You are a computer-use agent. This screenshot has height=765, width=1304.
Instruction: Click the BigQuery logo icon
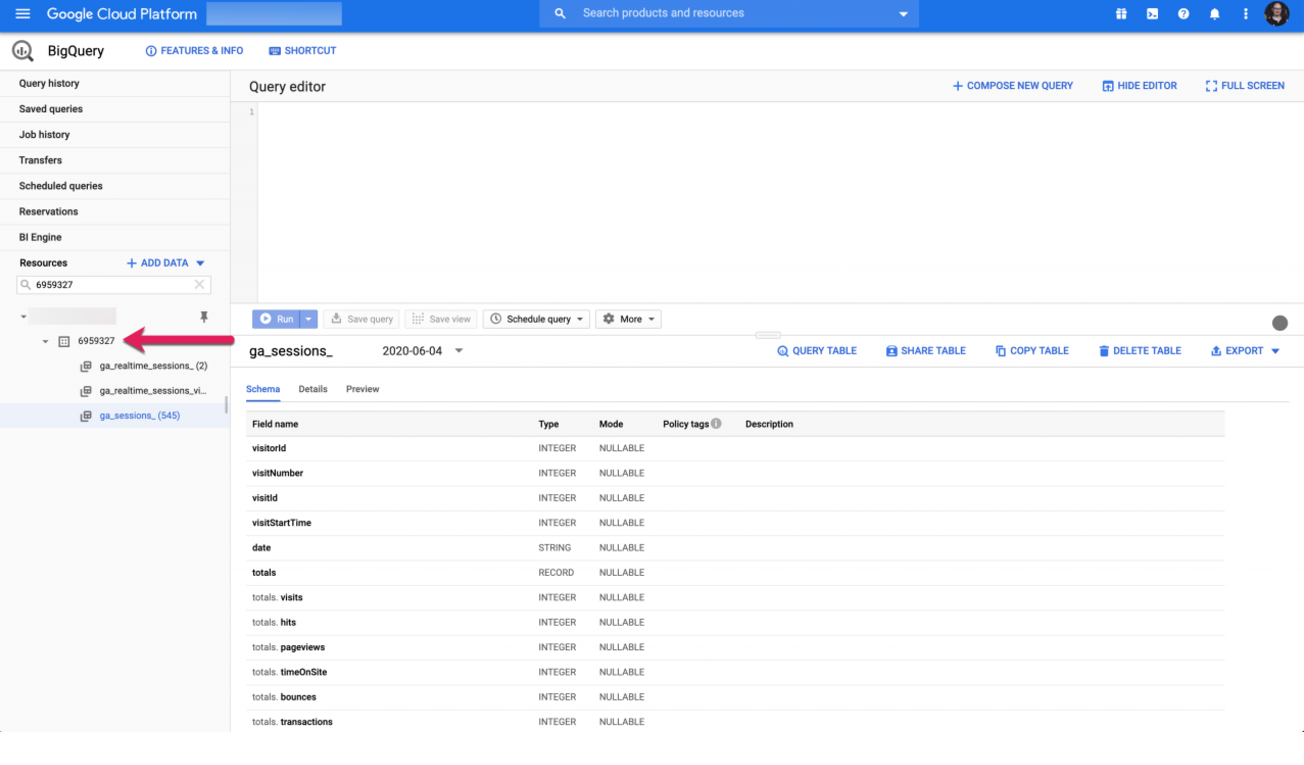(x=22, y=51)
